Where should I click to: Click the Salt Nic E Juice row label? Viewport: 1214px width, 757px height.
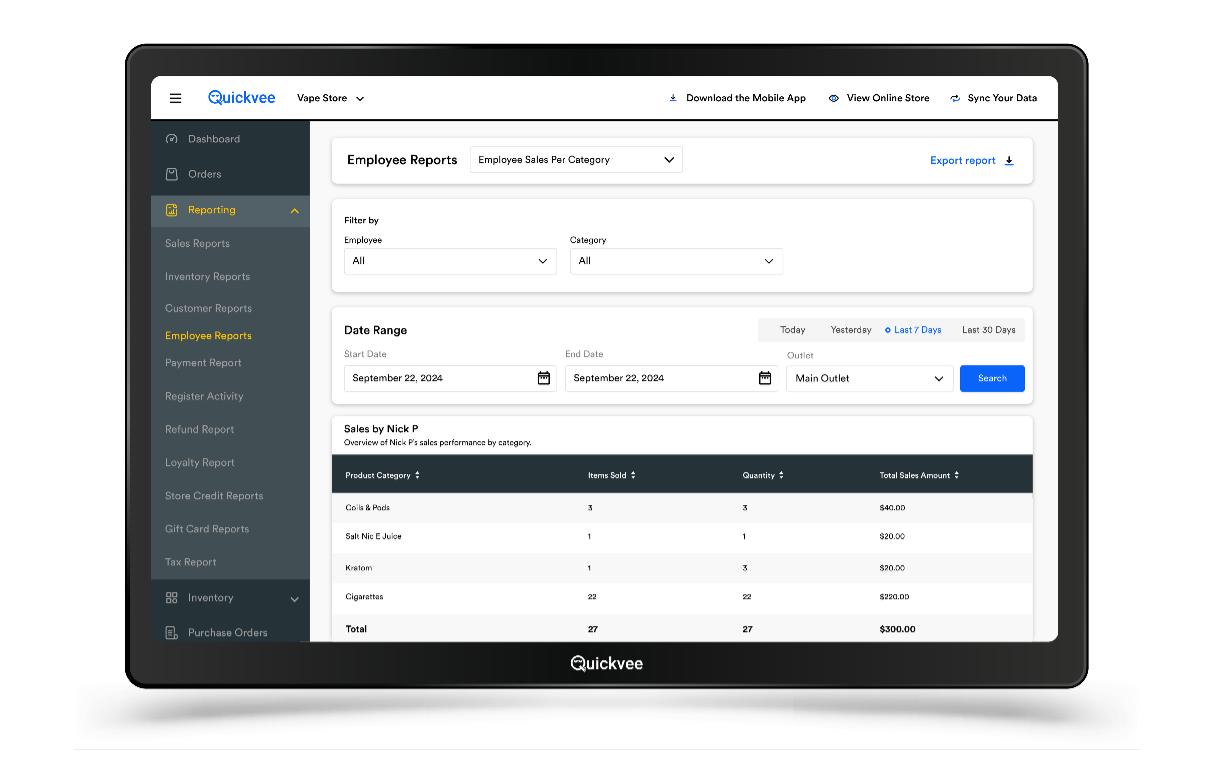(373, 537)
